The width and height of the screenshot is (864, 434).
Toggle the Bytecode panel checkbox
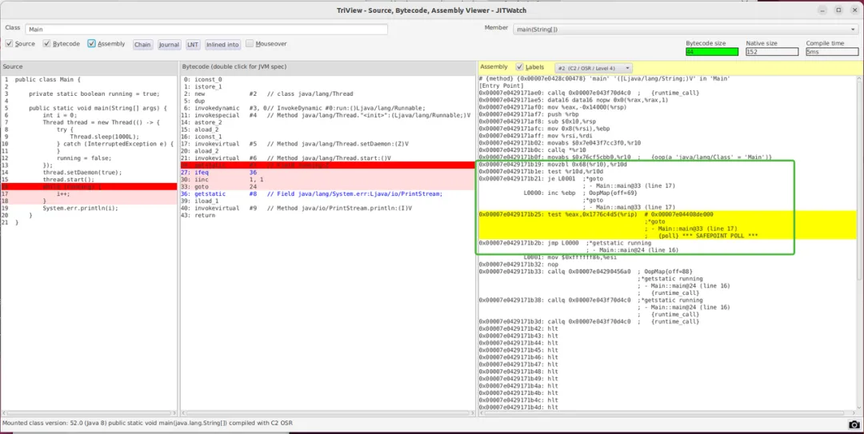[x=47, y=44]
